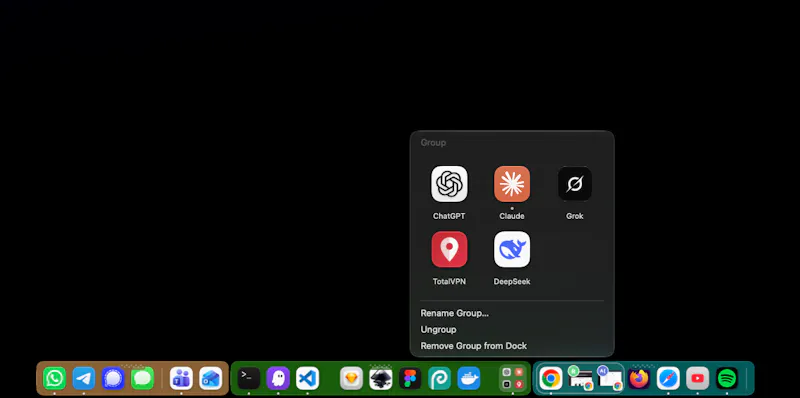
Task: Open ChatGPT from the group popup
Action: coord(449,184)
